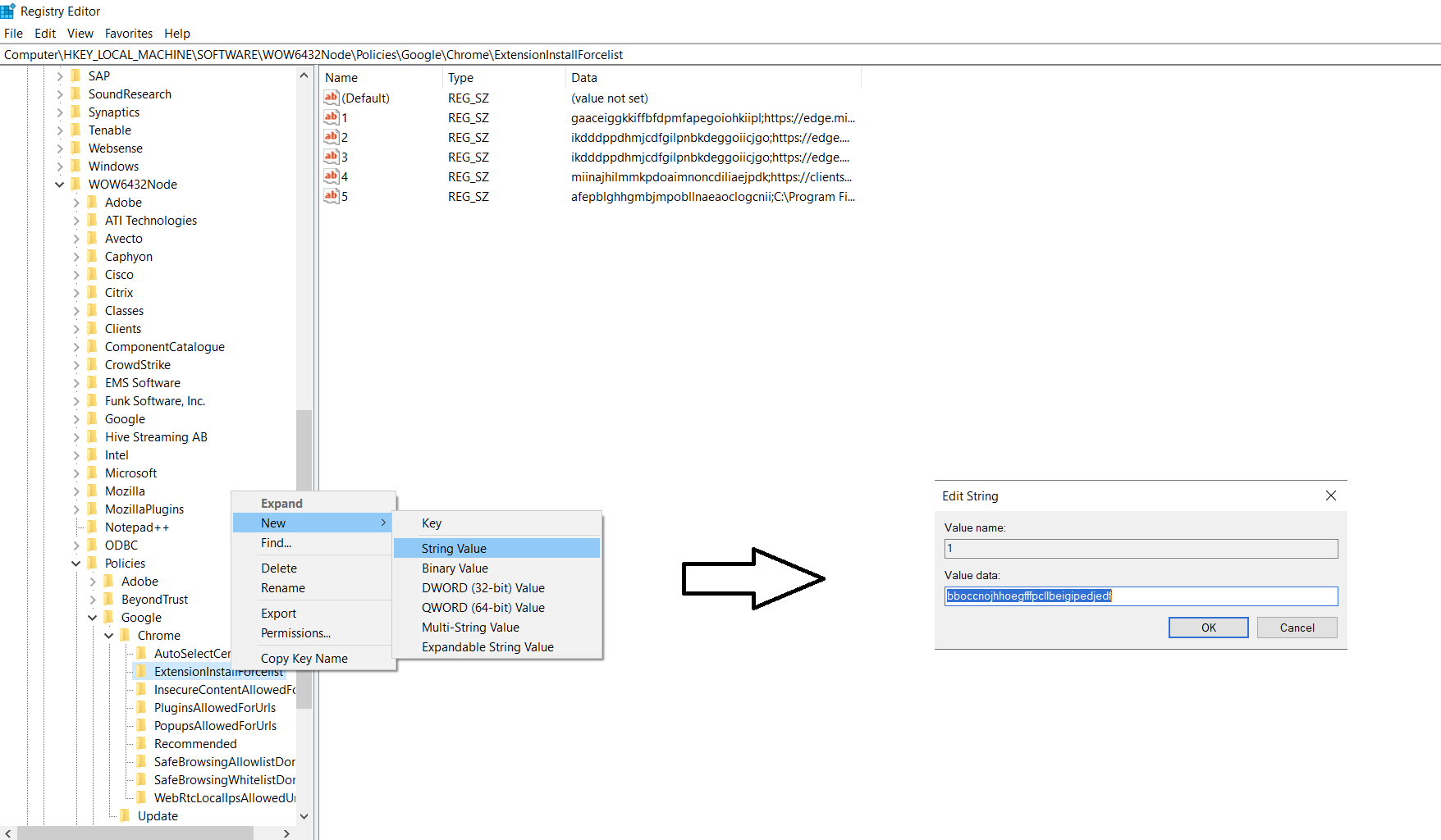This screenshot has width=1441, height=840.
Task: Click the REG_SZ icon beside value "1"
Action: coord(331,117)
